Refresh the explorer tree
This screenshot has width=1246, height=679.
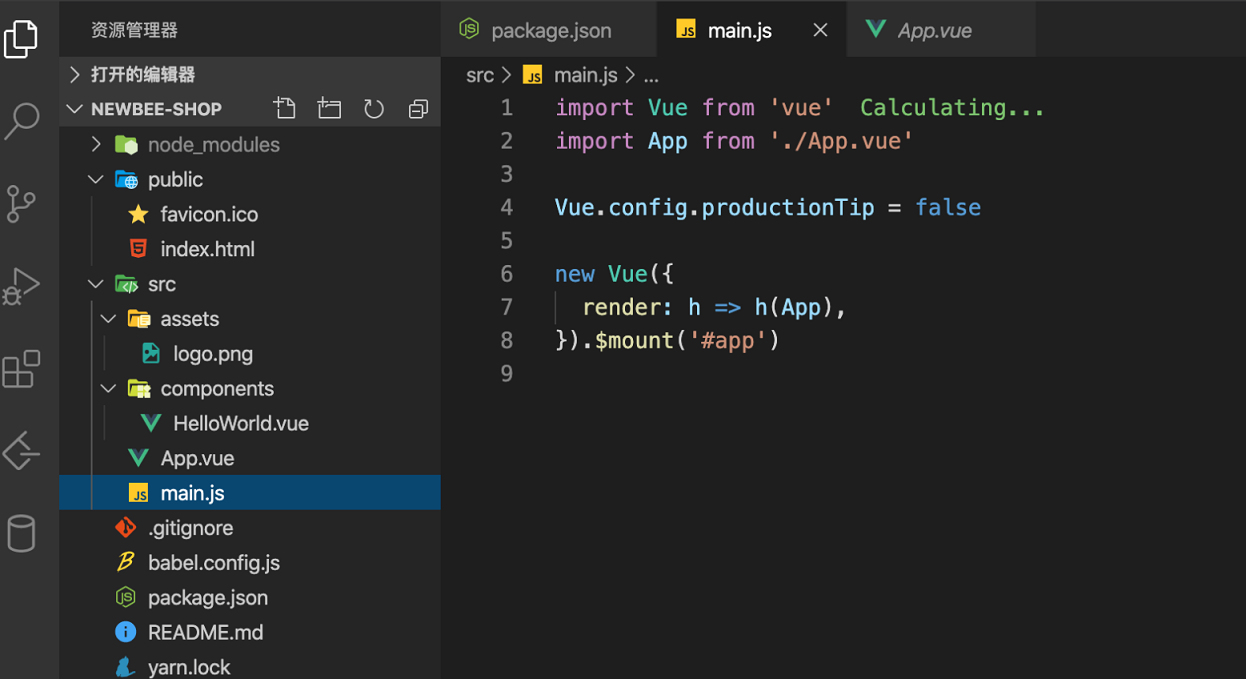374,108
